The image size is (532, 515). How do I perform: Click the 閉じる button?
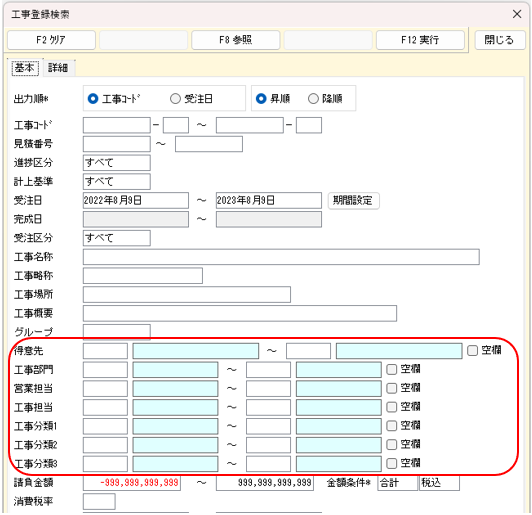point(499,40)
